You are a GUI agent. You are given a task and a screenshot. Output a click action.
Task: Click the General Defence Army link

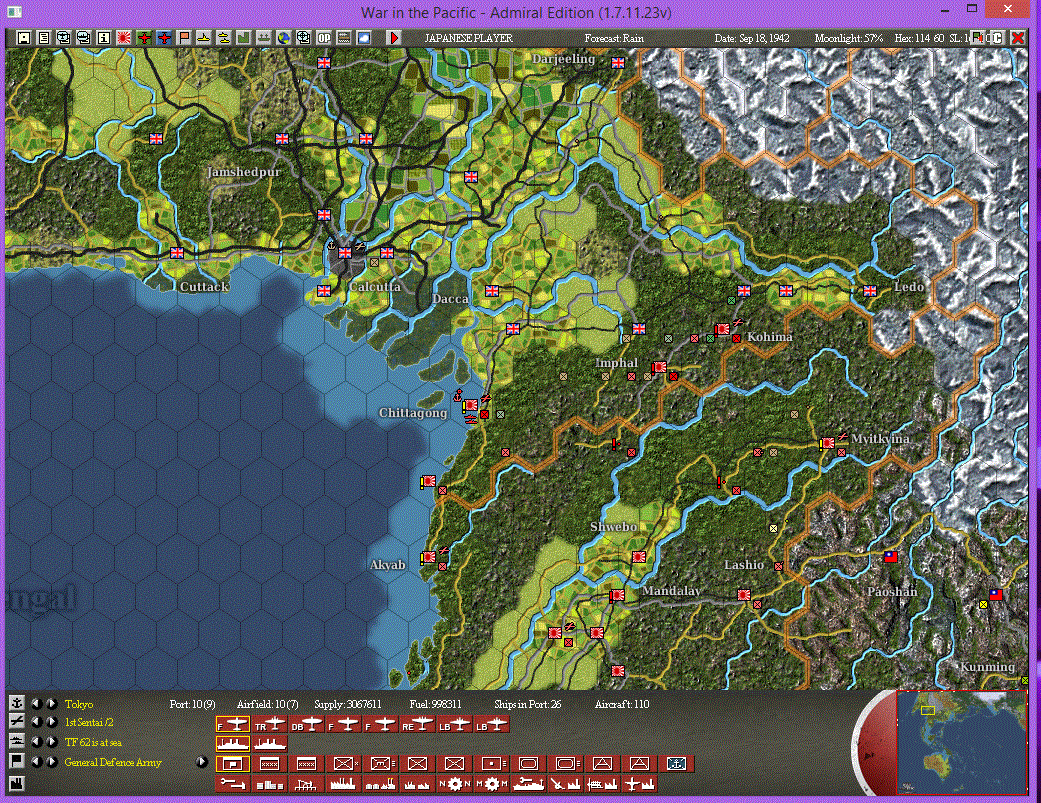tap(113, 762)
